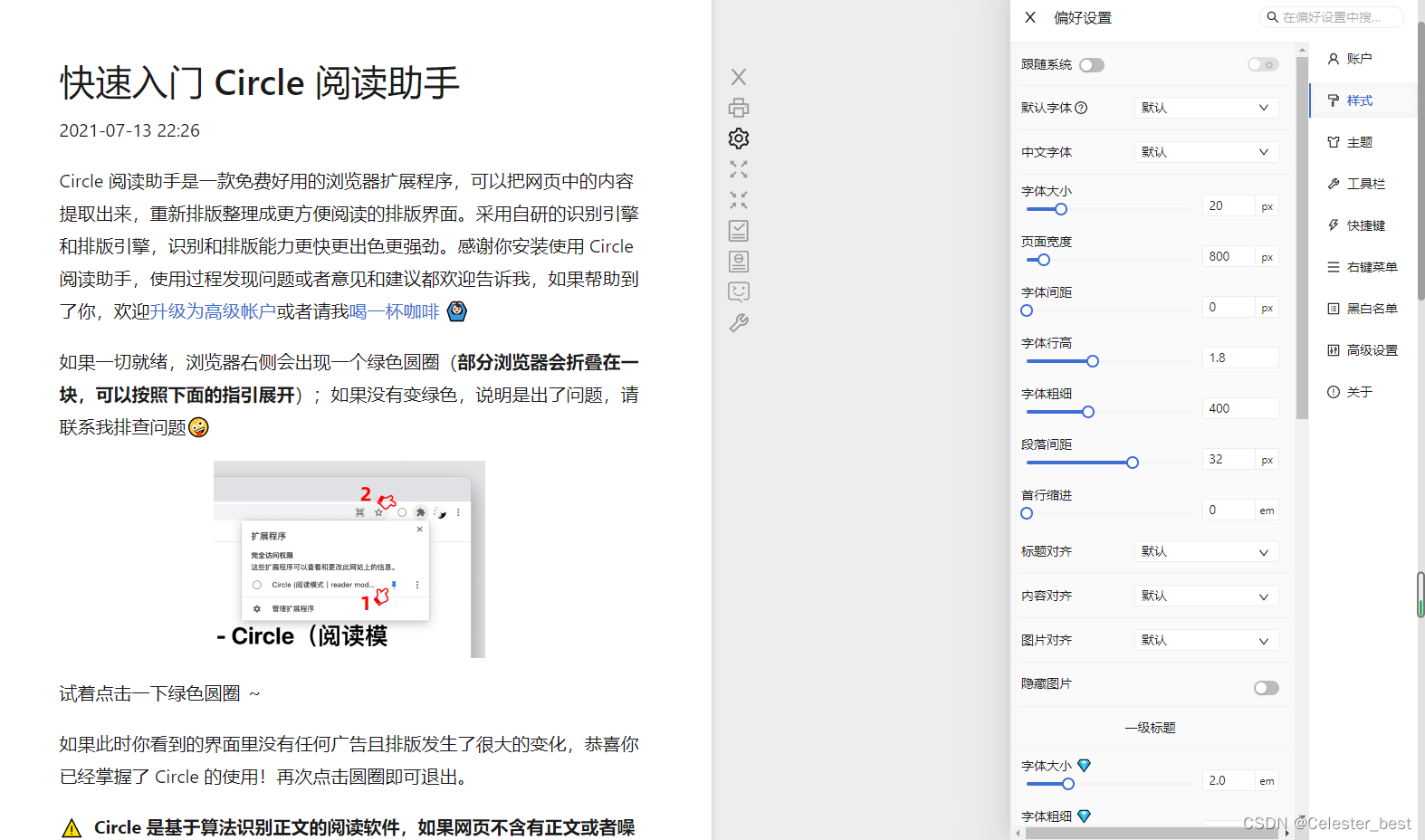Image resolution: width=1425 pixels, height=840 pixels.
Task: Click the 字体大小 value field showing 20
Action: [1229, 205]
